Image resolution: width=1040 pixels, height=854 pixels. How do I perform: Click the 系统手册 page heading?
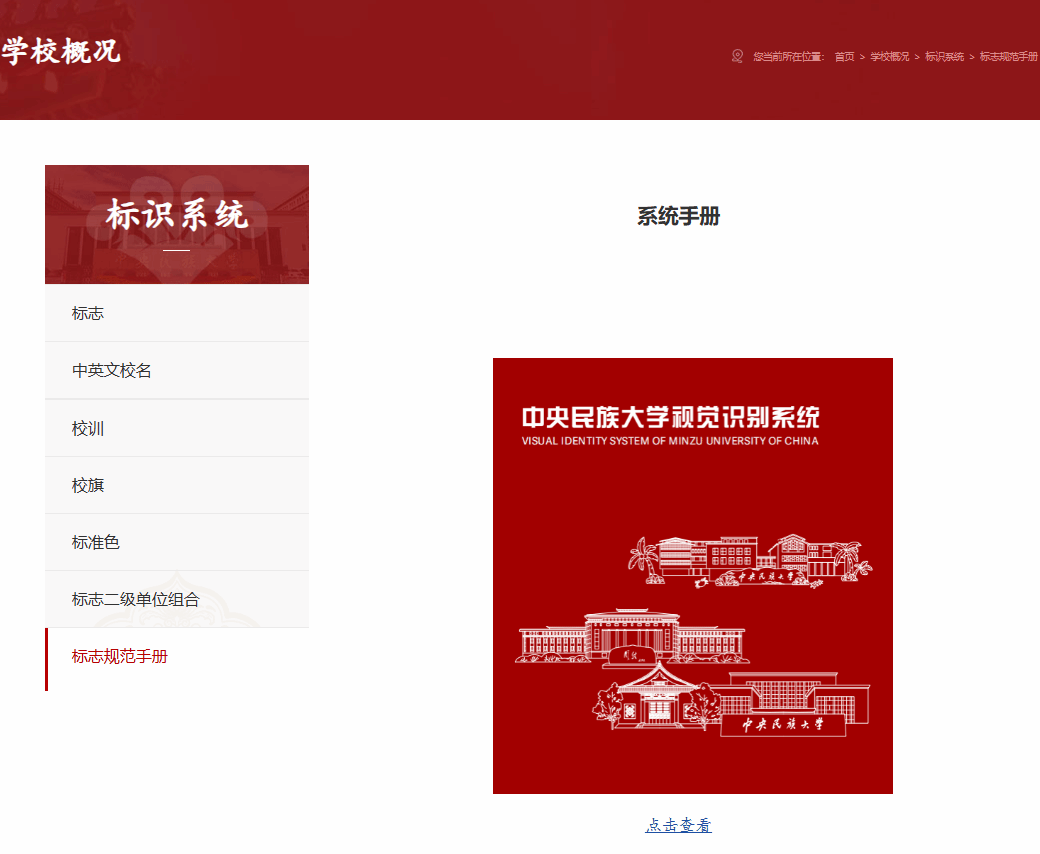(x=678, y=216)
